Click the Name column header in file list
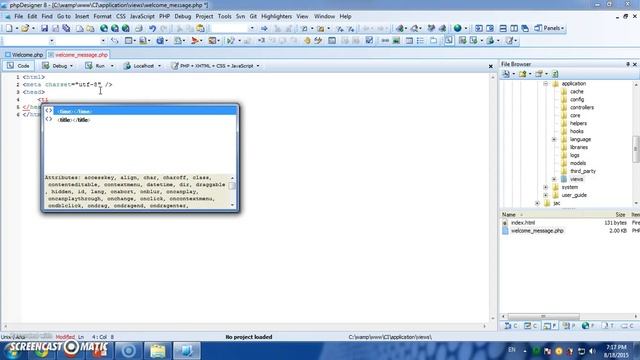The image size is (640, 360). click(509, 215)
